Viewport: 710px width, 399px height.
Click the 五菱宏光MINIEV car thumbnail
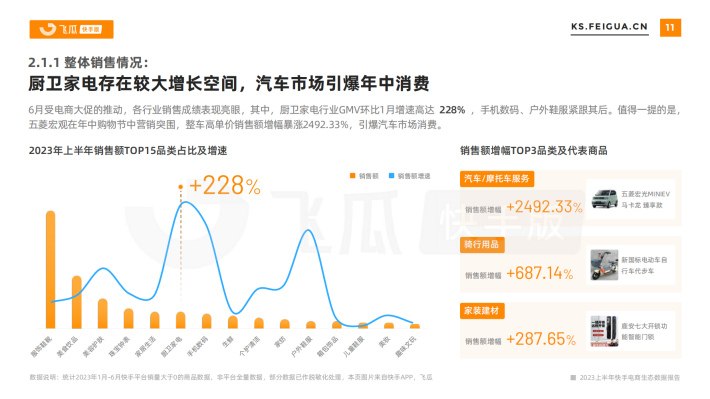[x=604, y=199]
